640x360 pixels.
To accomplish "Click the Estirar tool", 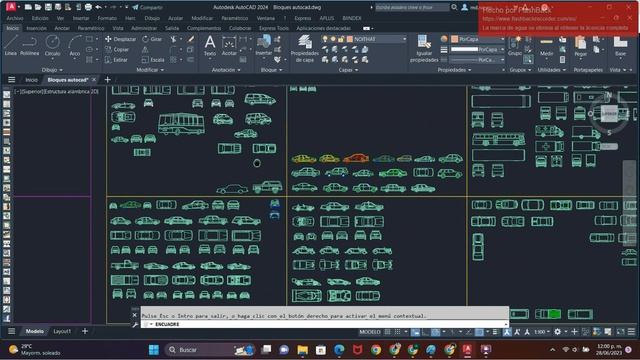I will point(116,60).
